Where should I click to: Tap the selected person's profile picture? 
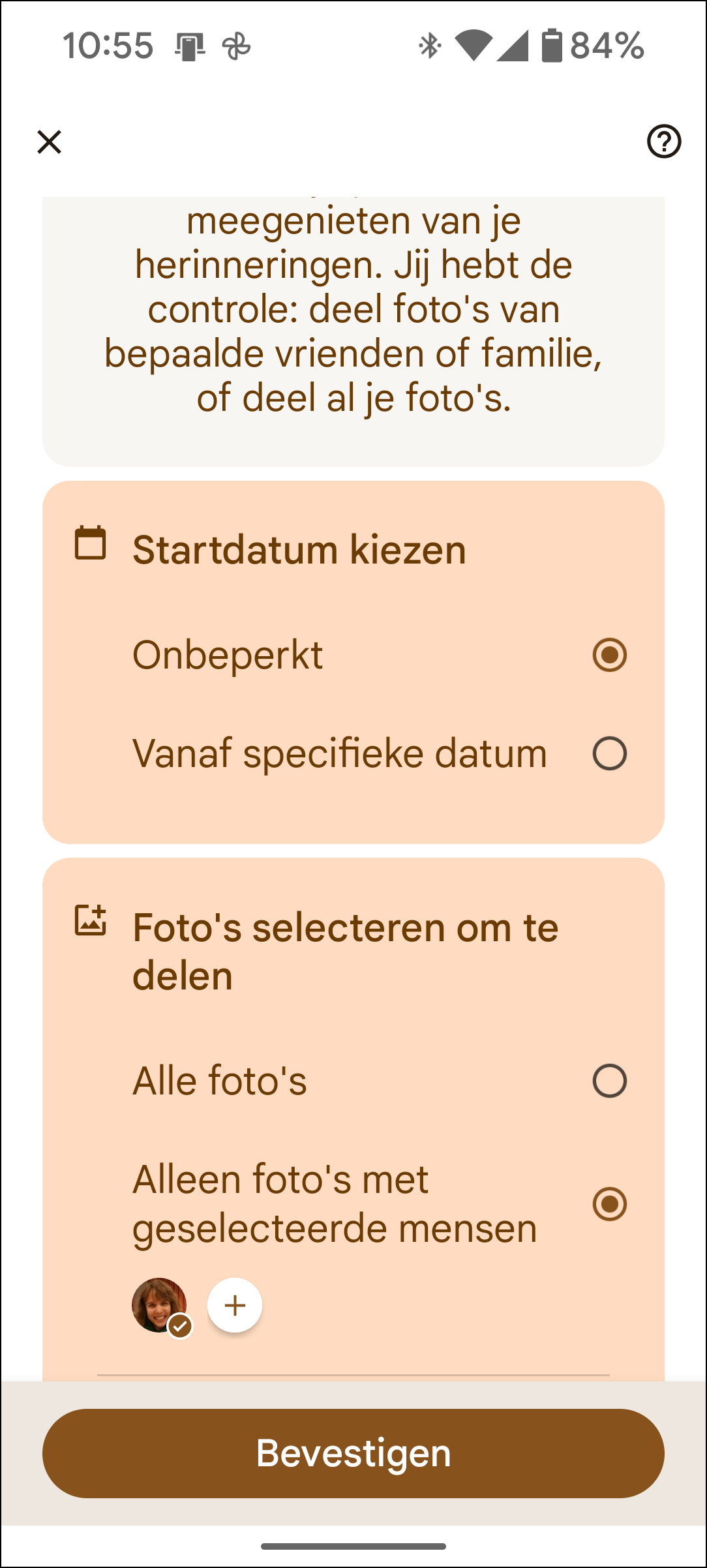coord(160,1304)
